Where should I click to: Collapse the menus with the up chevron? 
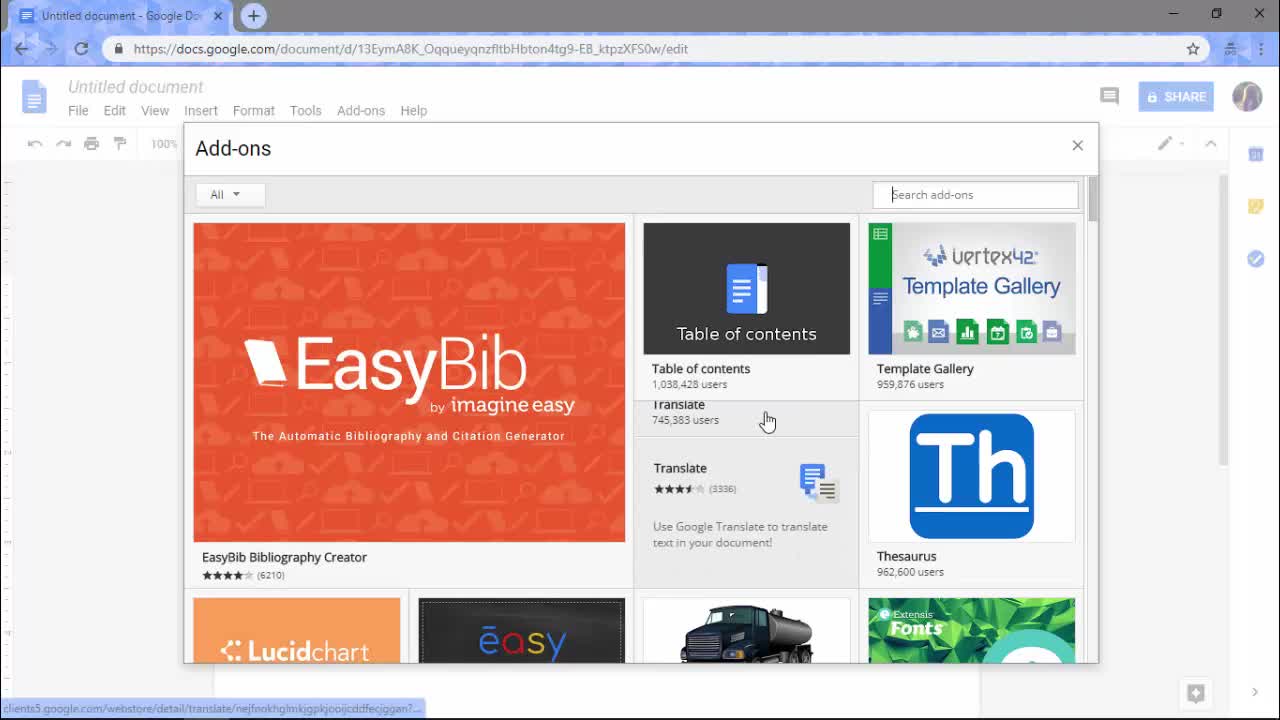pyautogui.click(x=1211, y=144)
